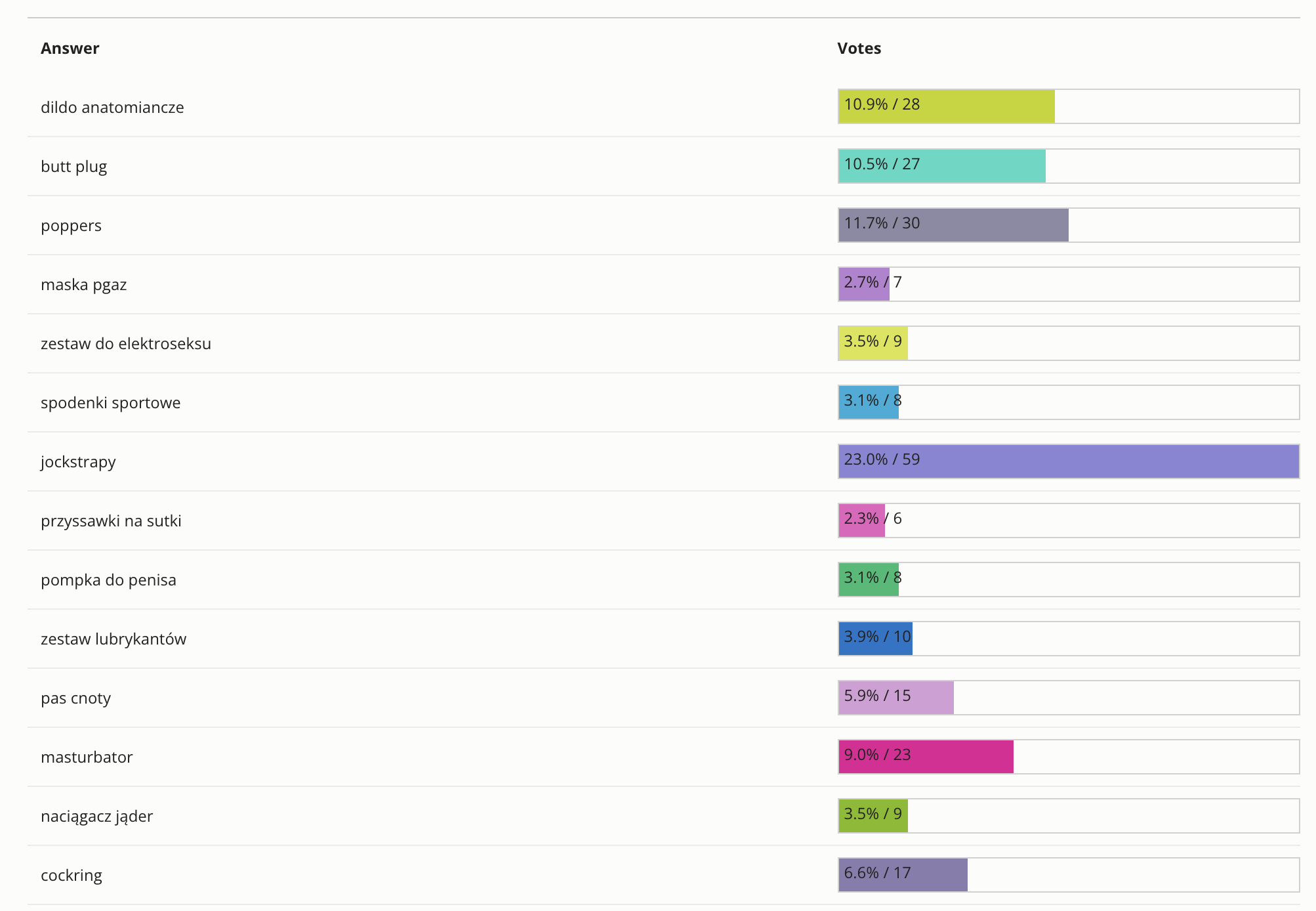Click the Answer column header
Viewport: 1316px width, 911px height.
70,49
